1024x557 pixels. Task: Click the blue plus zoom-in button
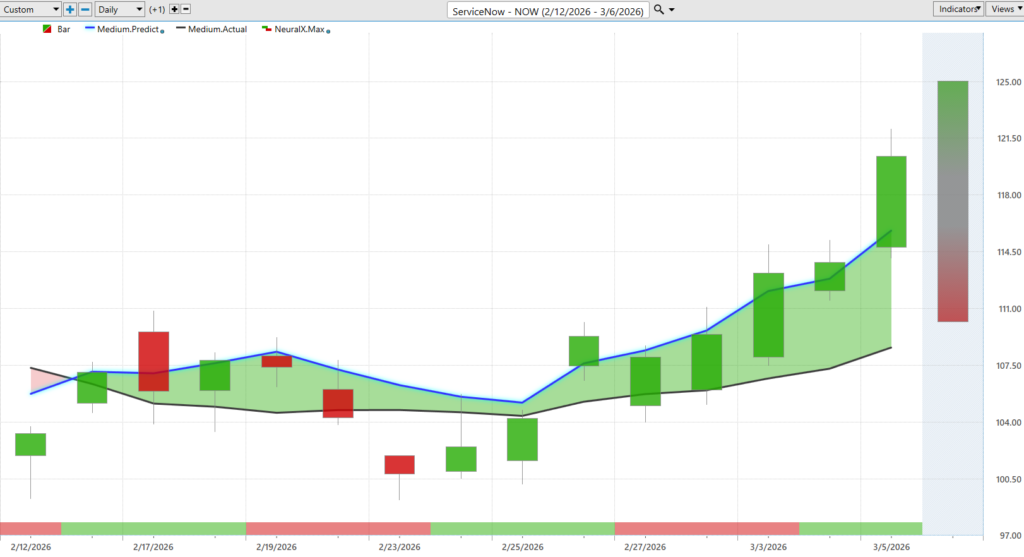point(70,9)
